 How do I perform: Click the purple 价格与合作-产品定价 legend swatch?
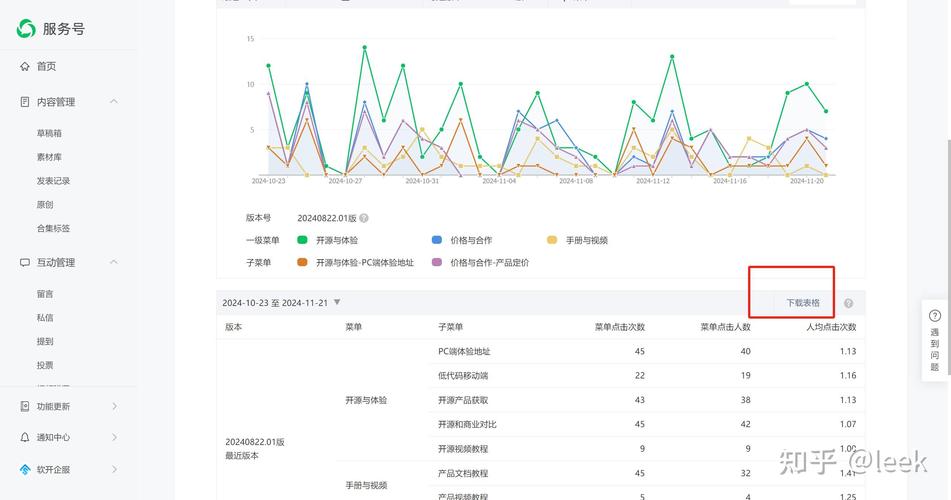437,262
